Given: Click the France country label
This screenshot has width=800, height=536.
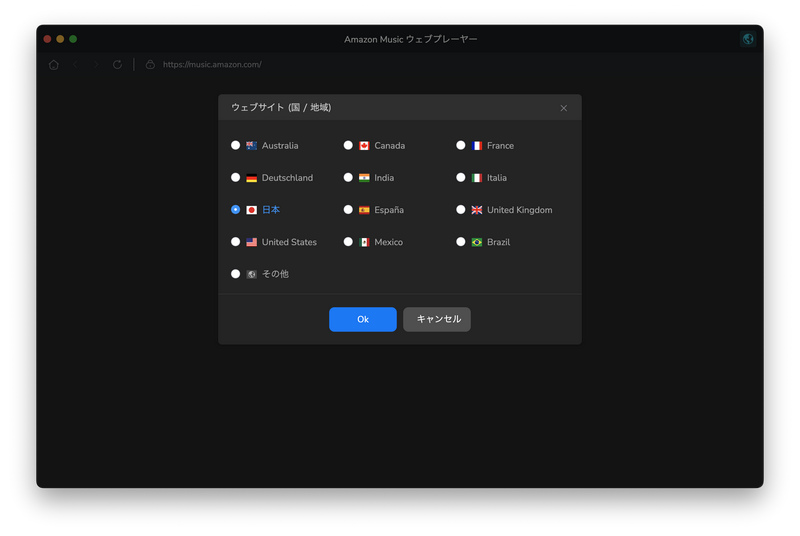Looking at the screenshot, I should point(501,146).
